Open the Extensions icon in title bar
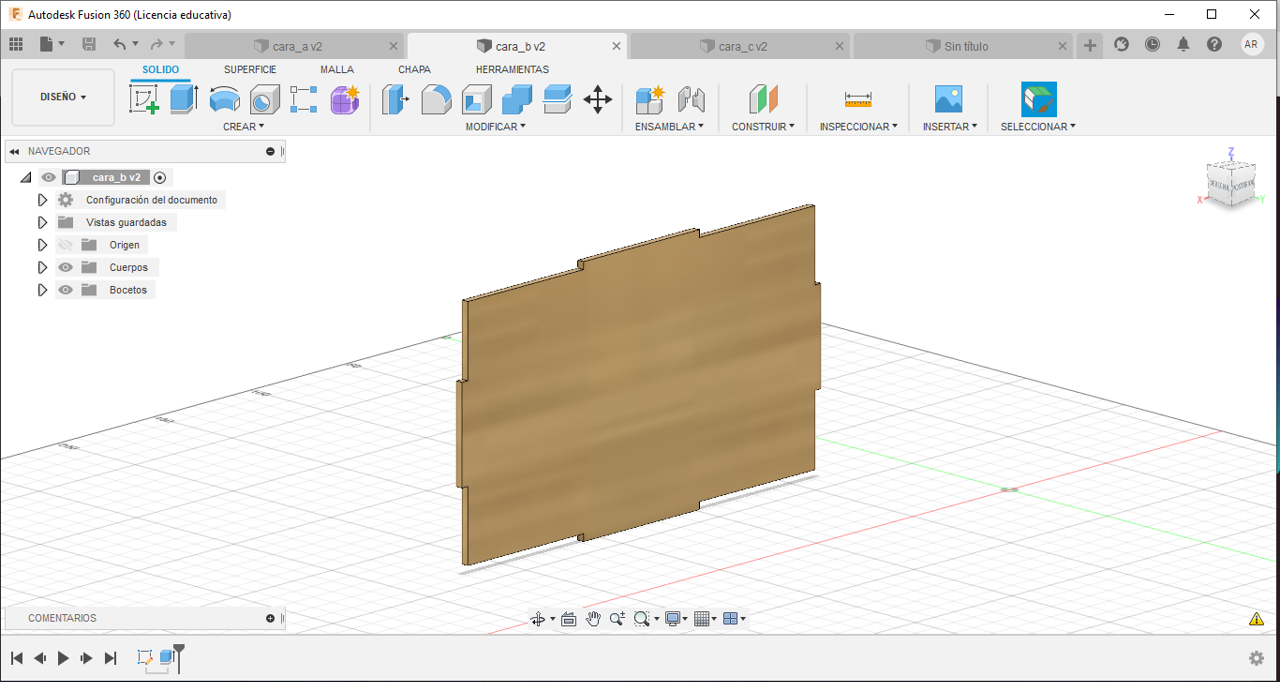Image resolution: width=1280 pixels, height=682 pixels. click(1121, 44)
